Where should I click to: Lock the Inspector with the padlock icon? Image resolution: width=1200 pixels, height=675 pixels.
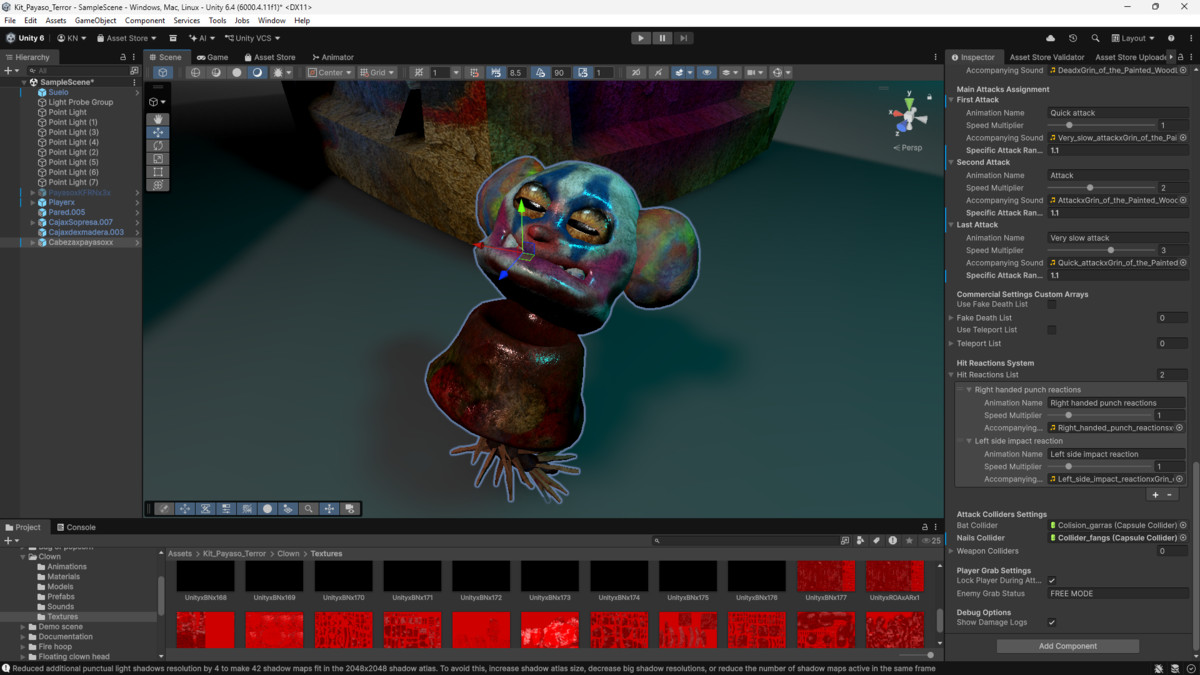coord(1181,57)
